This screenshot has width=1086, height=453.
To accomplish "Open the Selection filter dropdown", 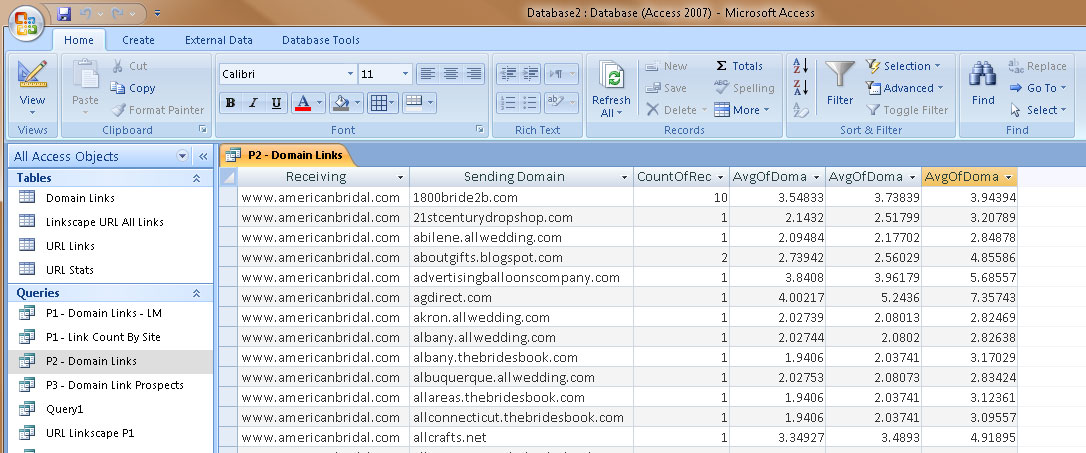I will click(x=903, y=66).
